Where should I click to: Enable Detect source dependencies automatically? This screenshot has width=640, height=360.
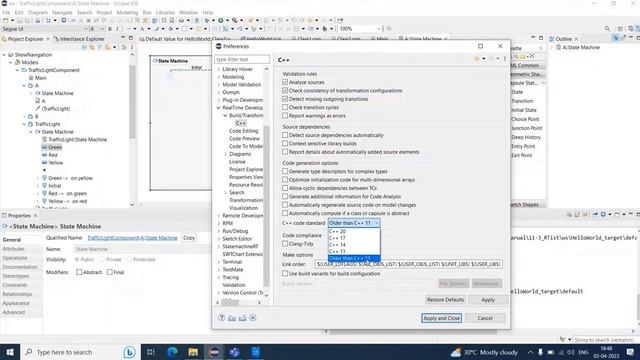[x=285, y=135]
